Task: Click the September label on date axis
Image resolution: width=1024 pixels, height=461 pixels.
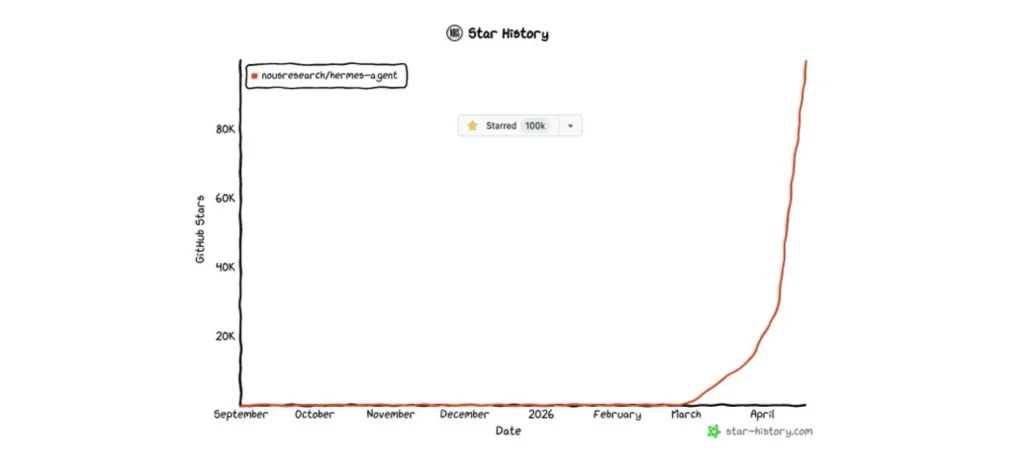Action: 241,414
